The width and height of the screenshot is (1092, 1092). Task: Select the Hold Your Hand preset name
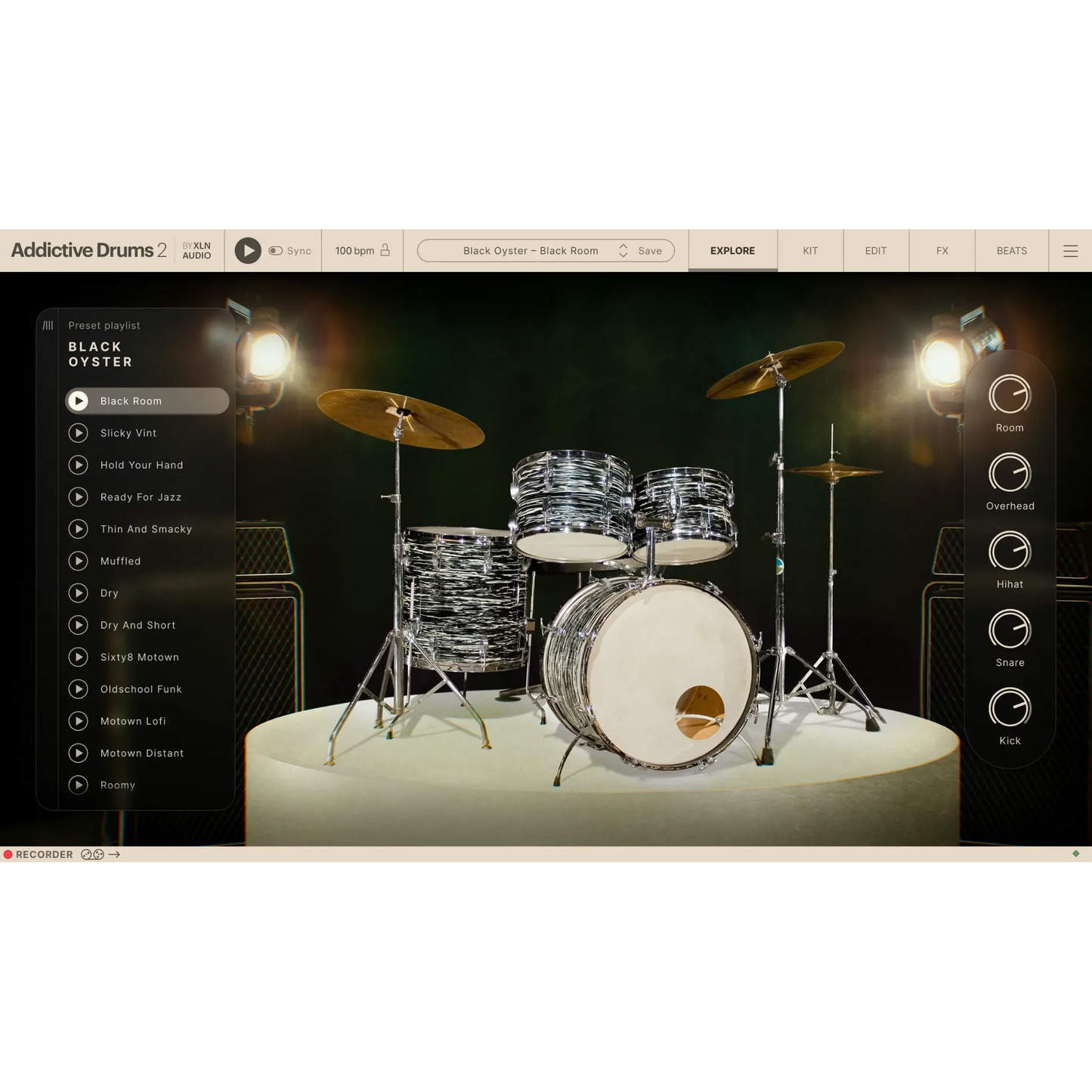click(142, 465)
